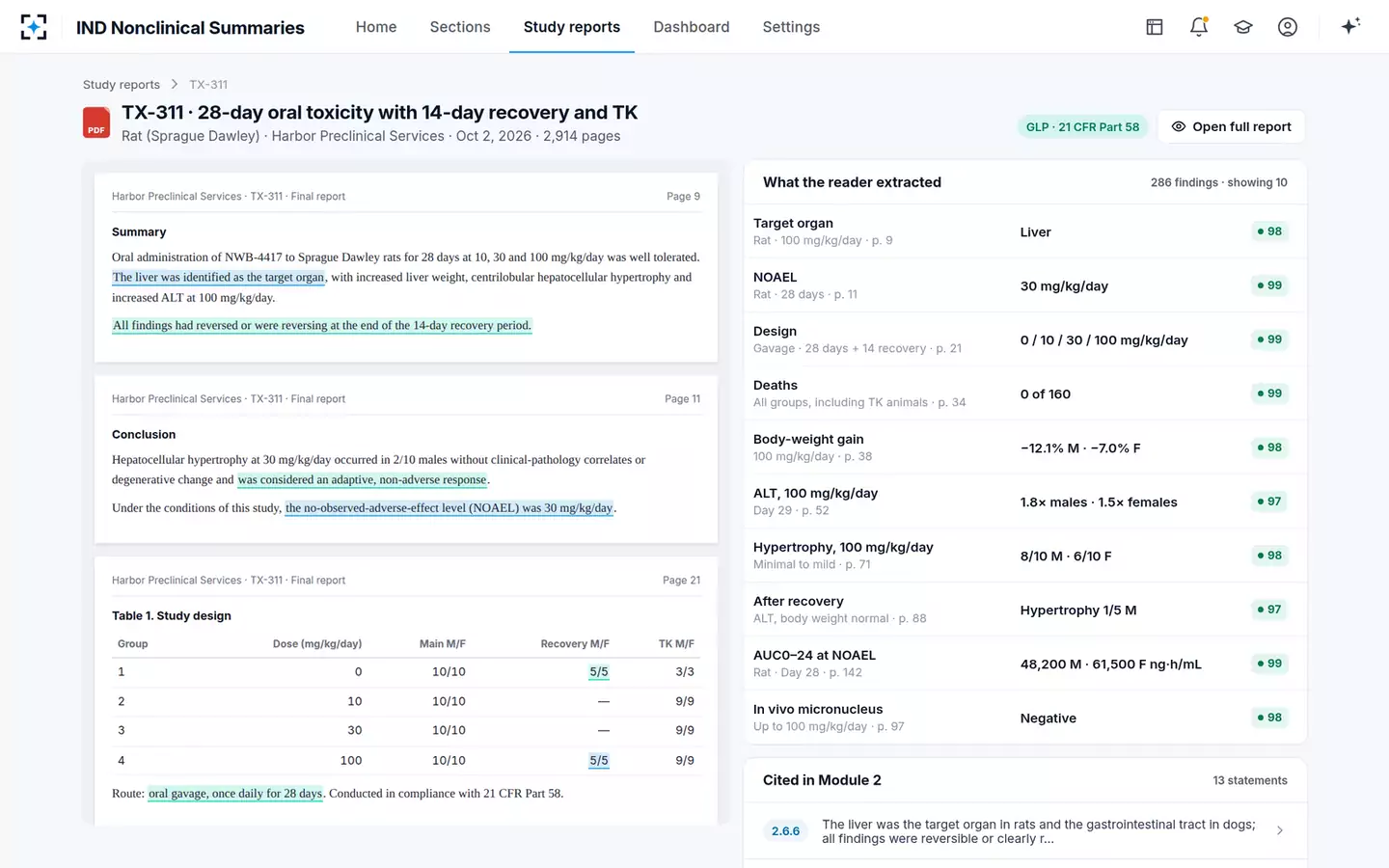Open the user account icon

point(1288,27)
